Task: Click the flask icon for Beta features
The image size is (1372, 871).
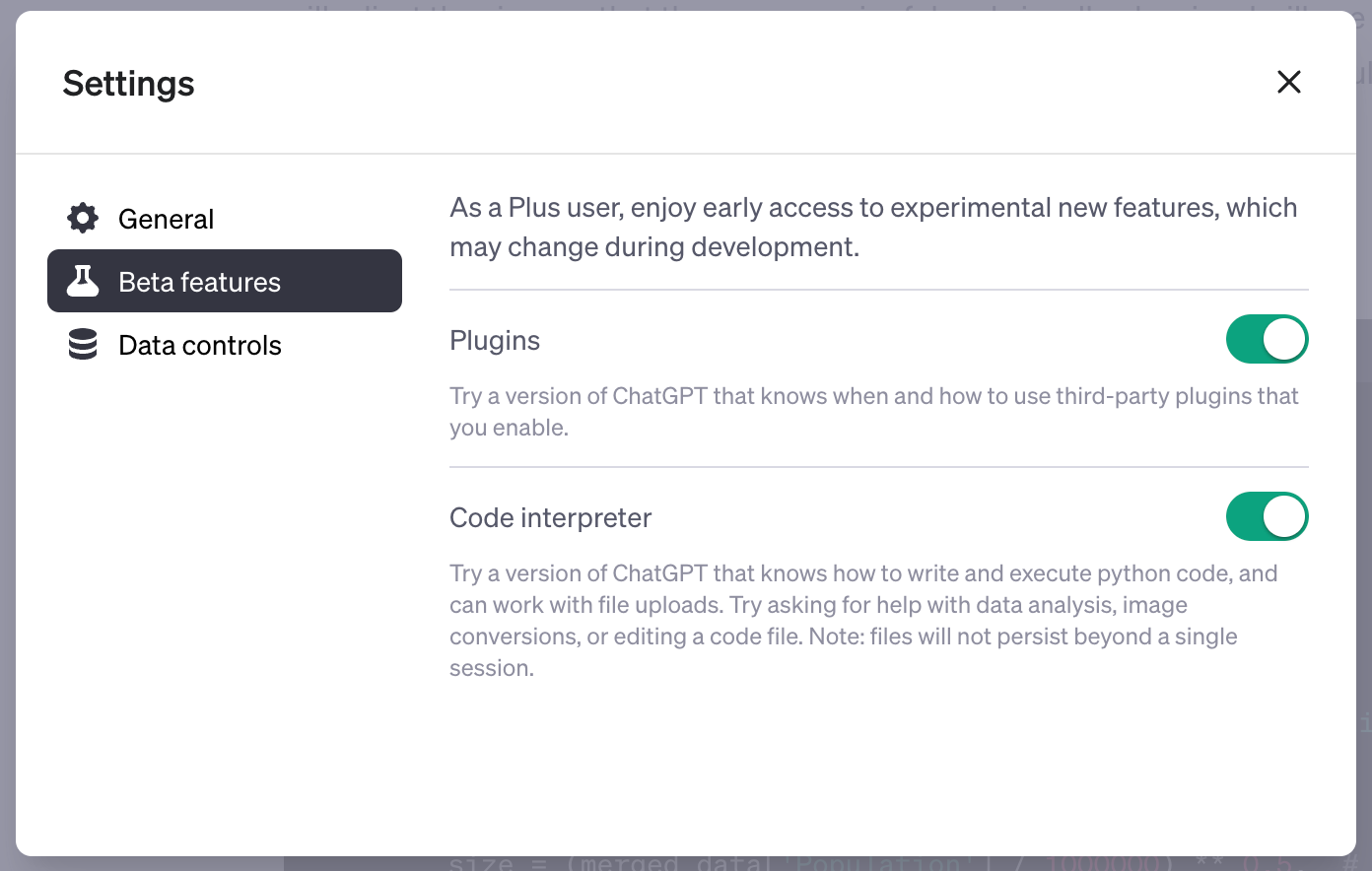Action: coord(83,281)
